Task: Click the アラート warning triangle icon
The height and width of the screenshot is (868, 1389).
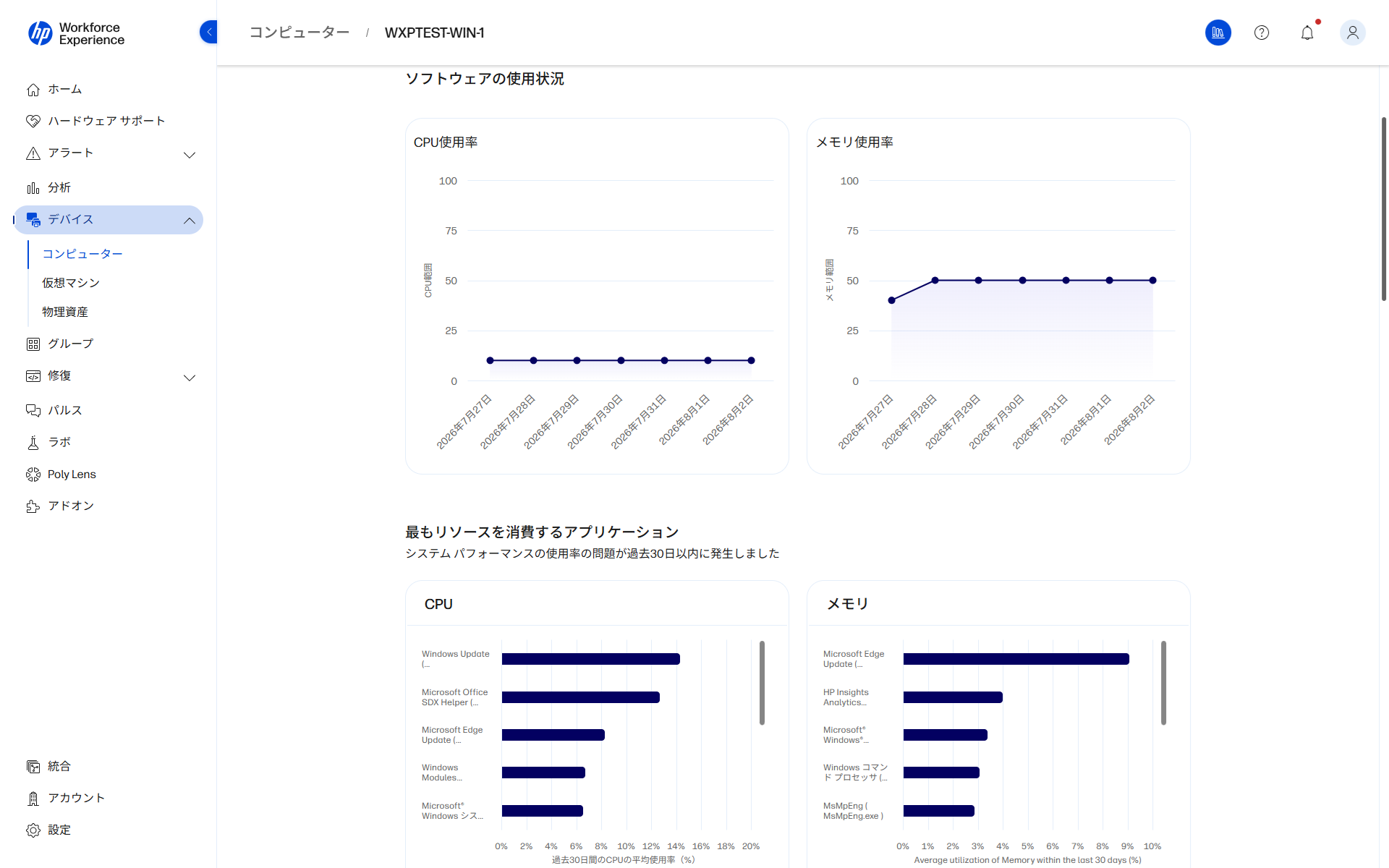Action: click(x=33, y=153)
